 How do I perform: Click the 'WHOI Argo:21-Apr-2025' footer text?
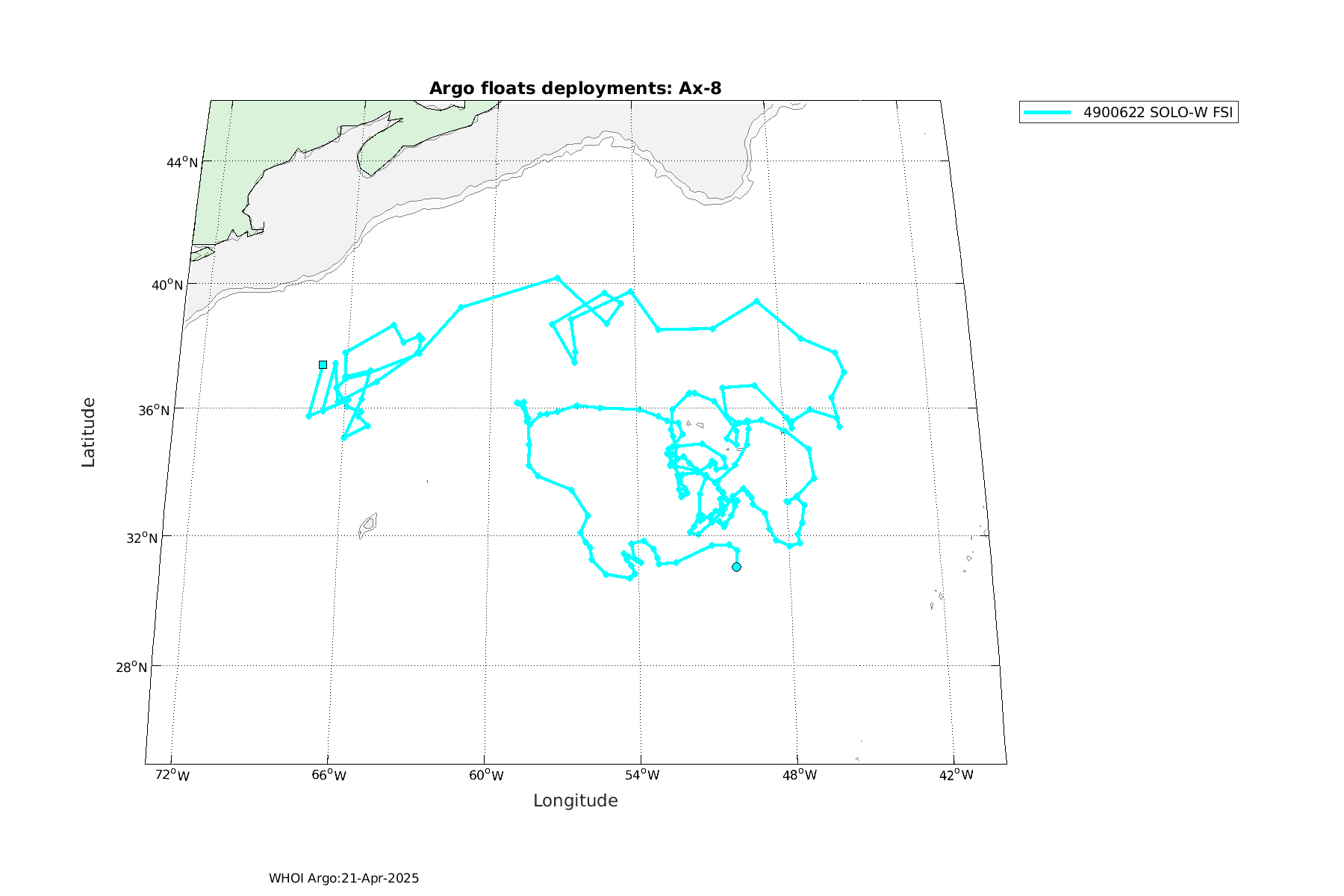pyautogui.click(x=343, y=878)
